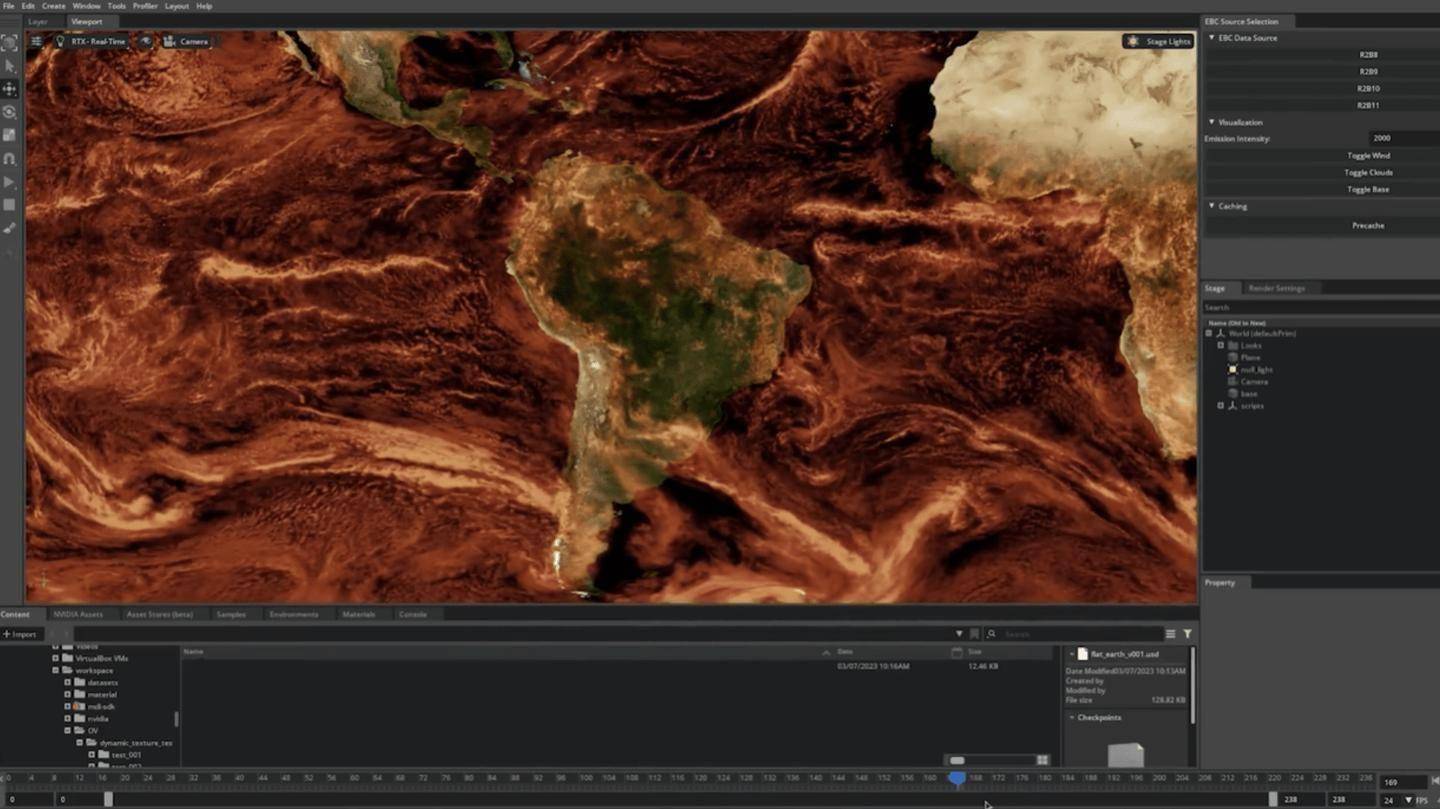Select the arrow Select tool
The height and width of the screenshot is (809, 1440).
[10, 66]
